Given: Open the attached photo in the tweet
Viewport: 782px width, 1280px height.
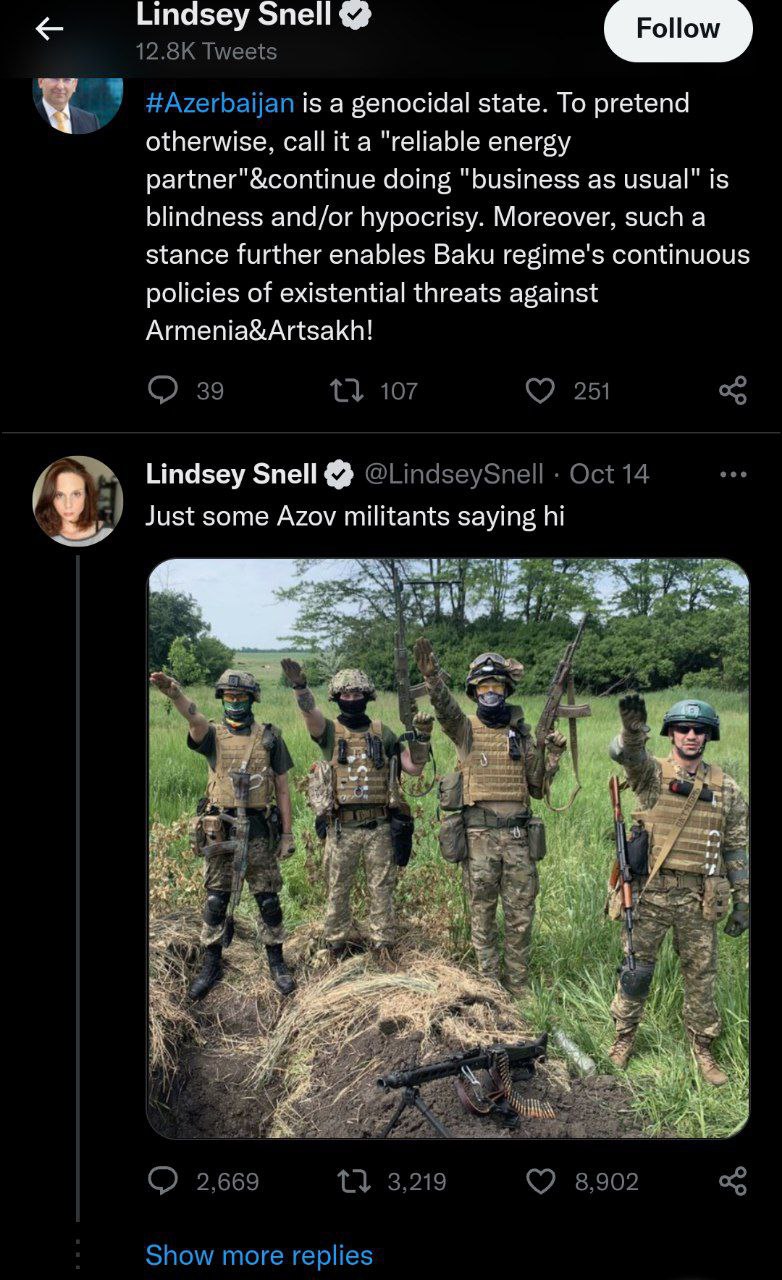Looking at the screenshot, I should [x=448, y=848].
